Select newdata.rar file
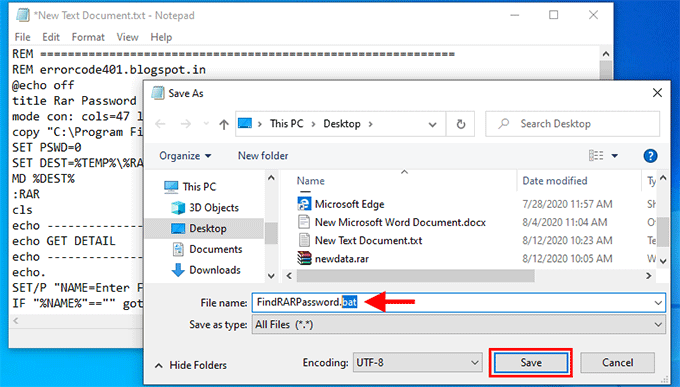 (342, 259)
